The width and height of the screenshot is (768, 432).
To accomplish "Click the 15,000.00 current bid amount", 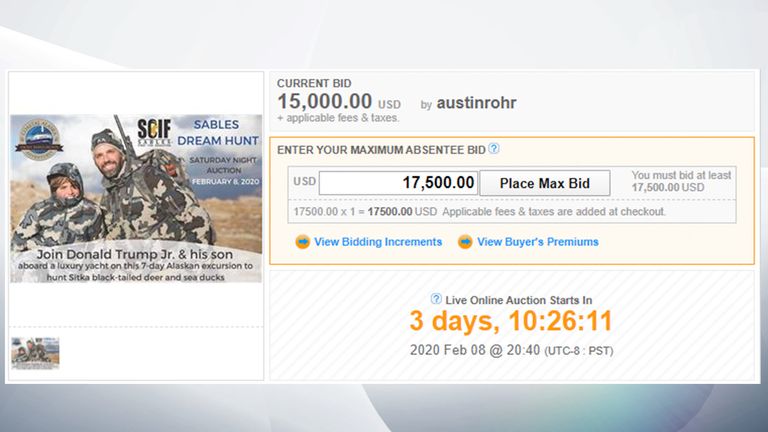I will click(325, 101).
